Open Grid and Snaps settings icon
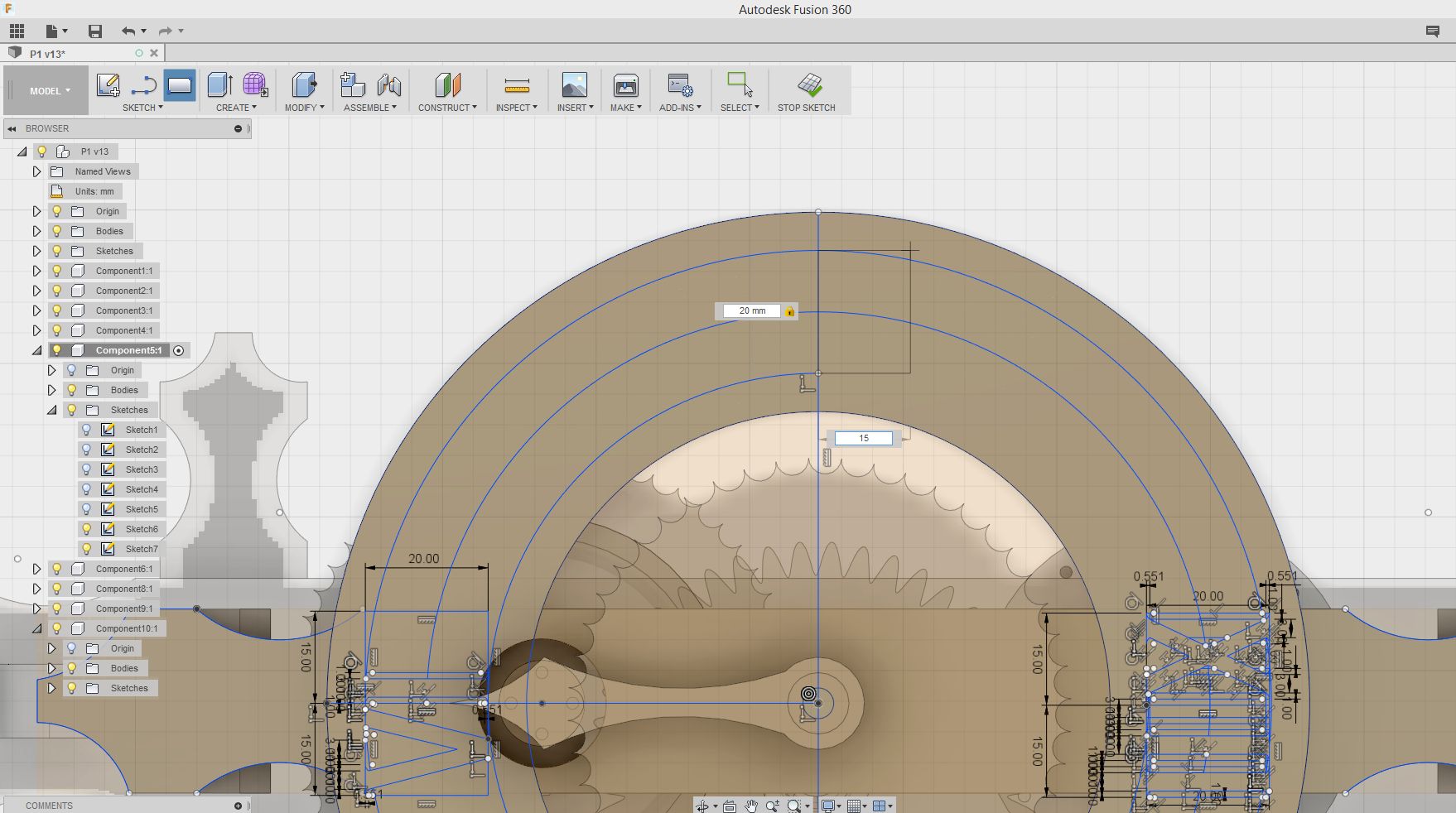Viewport: 1456px width, 813px height. pos(854,806)
